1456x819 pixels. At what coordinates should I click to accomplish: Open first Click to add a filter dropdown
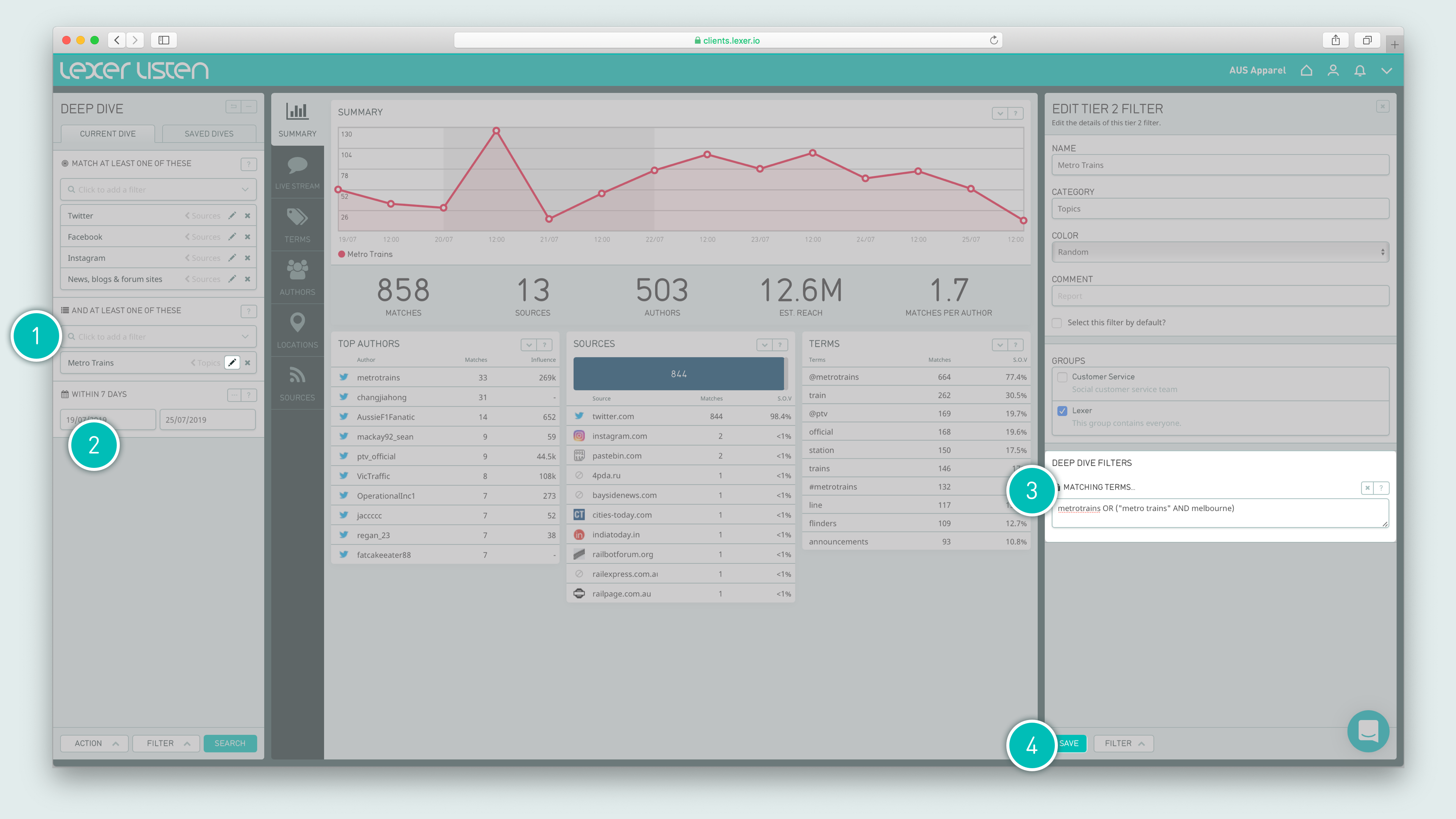(158, 189)
